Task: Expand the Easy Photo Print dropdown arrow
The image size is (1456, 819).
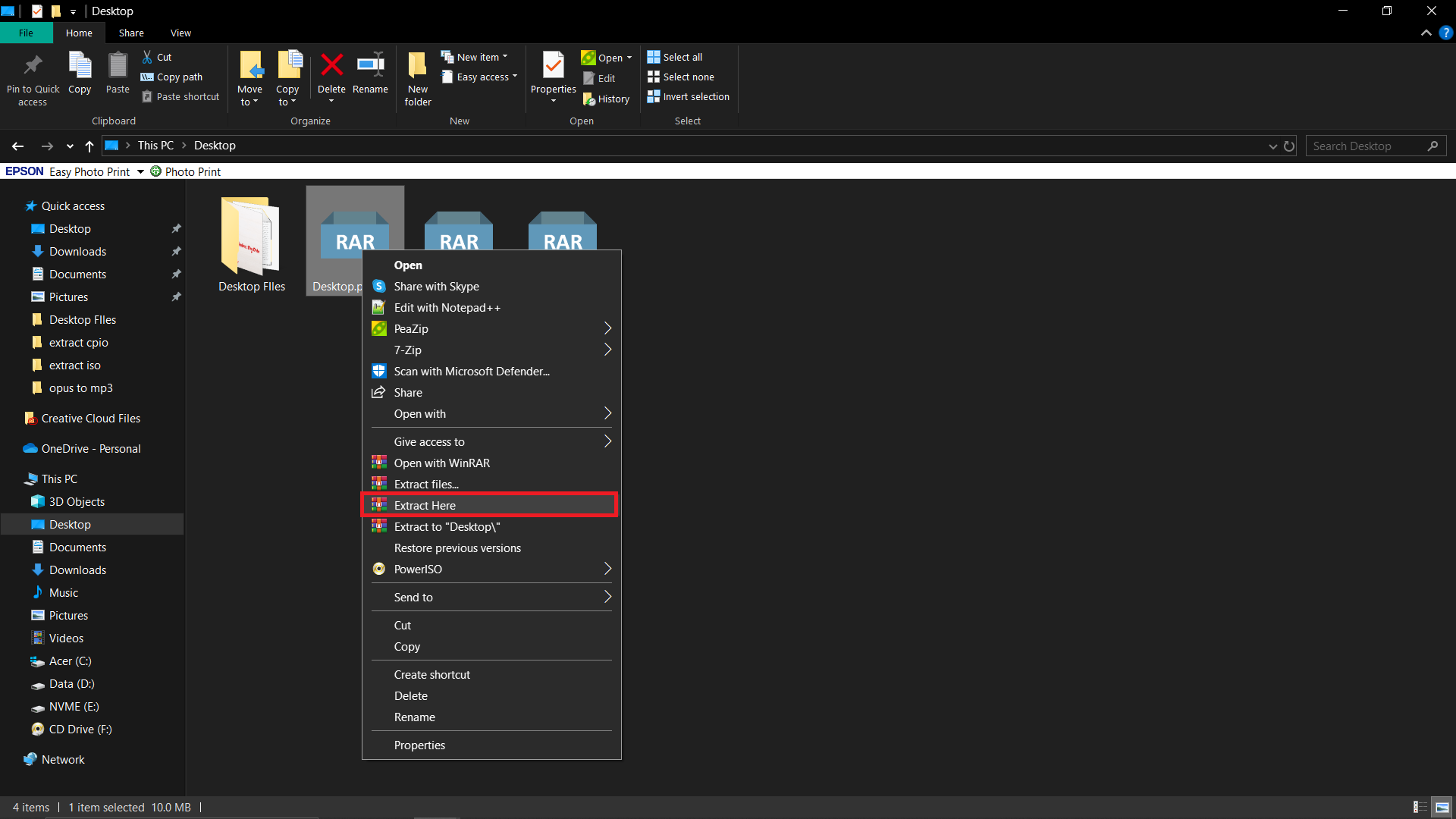Action: 140,171
